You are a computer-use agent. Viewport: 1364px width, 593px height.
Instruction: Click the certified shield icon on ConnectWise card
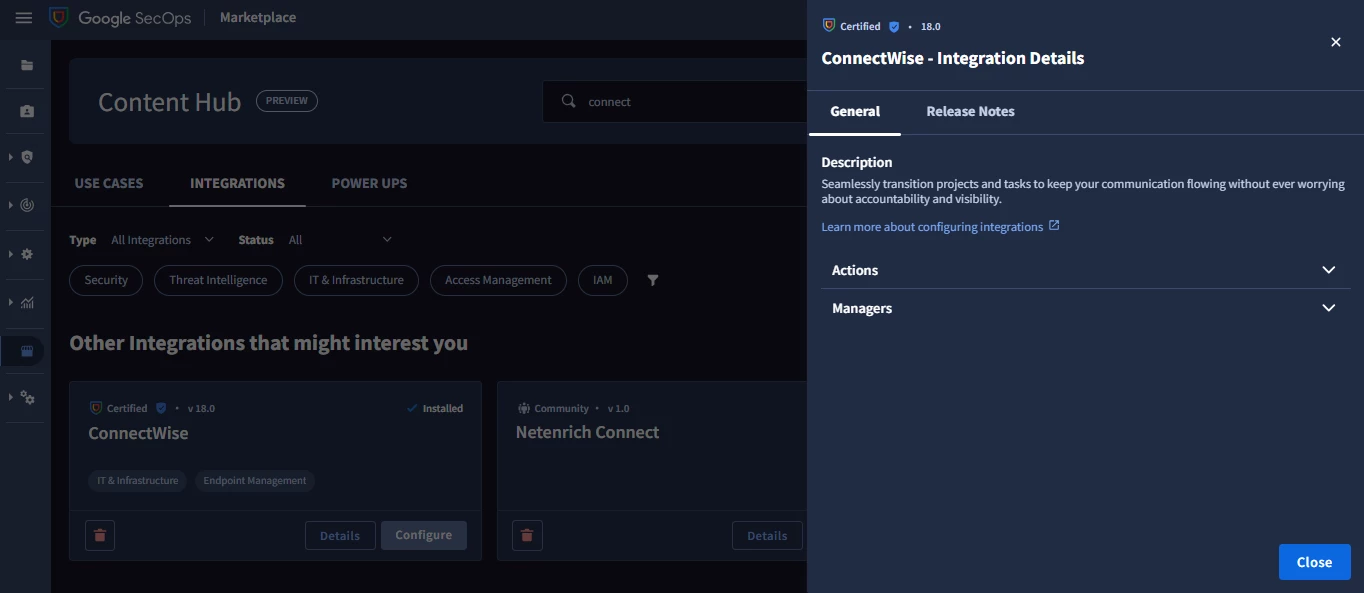point(96,408)
